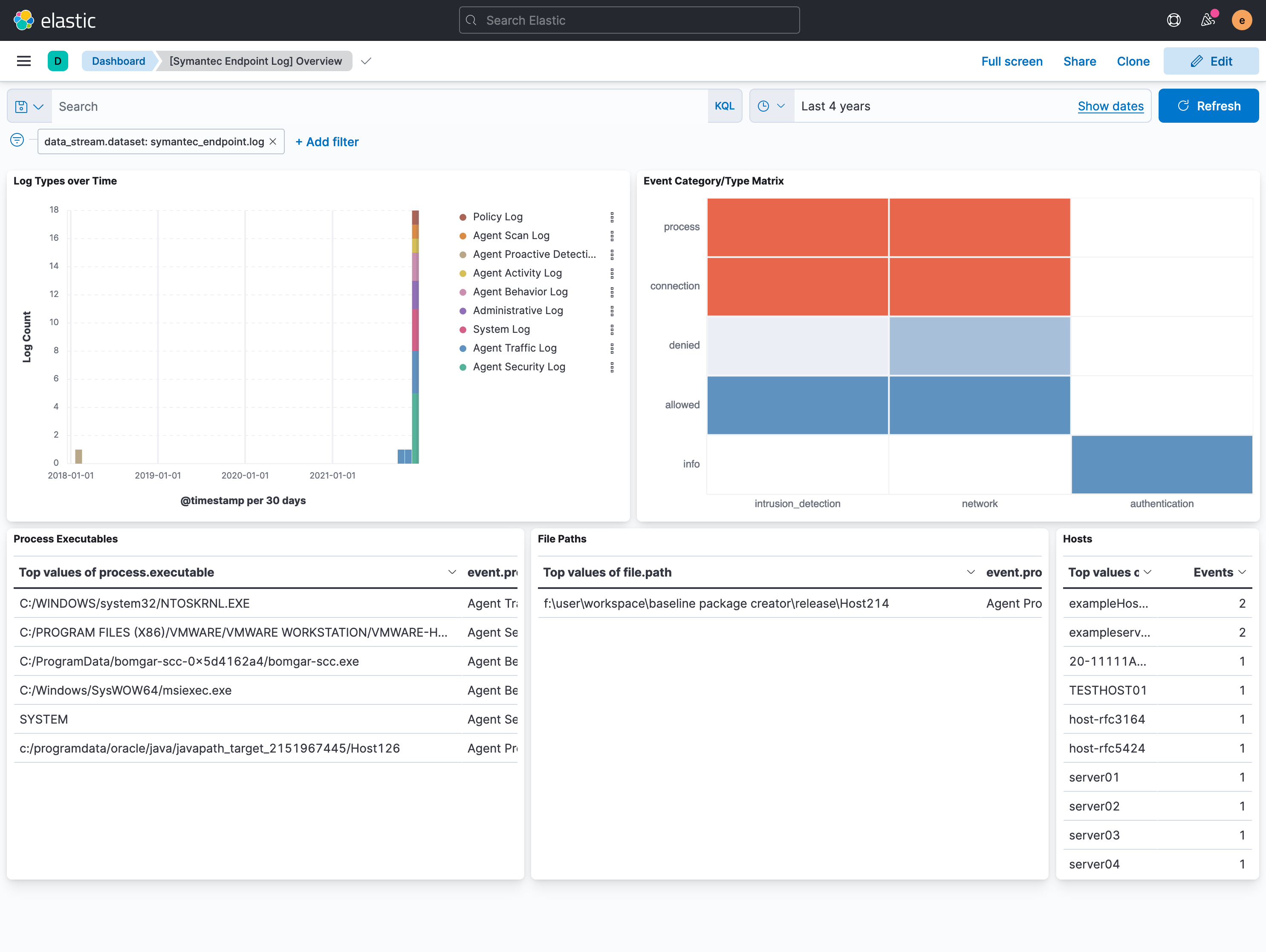Click the Refresh button

click(1208, 106)
